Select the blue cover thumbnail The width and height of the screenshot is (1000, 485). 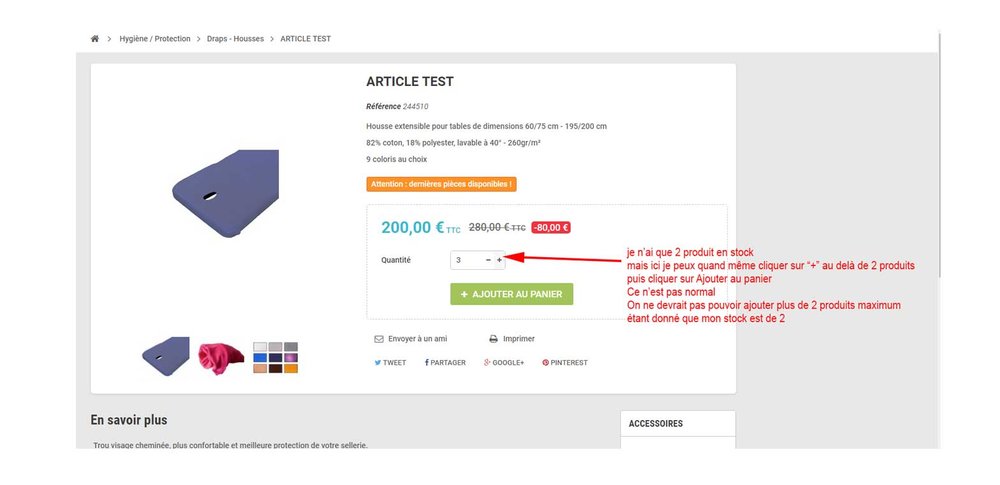click(165, 355)
